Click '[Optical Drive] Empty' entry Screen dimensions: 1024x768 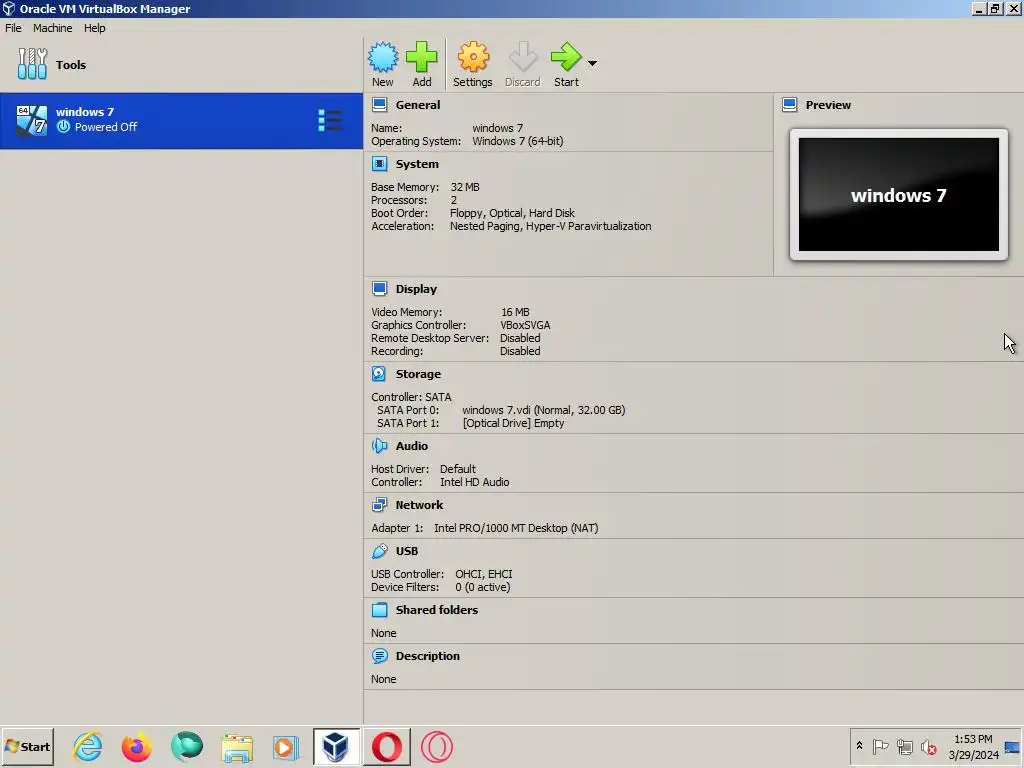[x=513, y=423]
